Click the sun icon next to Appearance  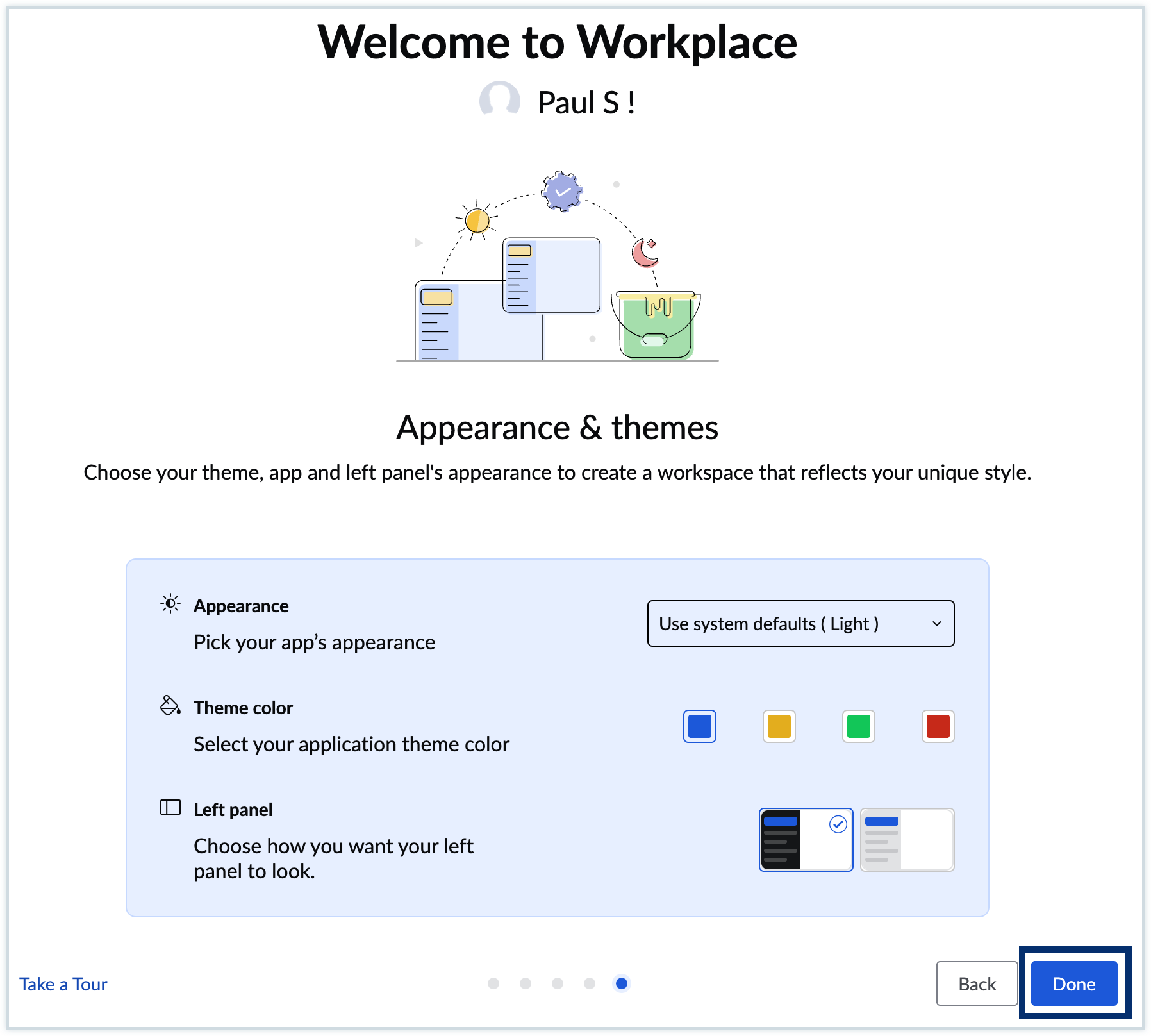click(x=169, y=604)
